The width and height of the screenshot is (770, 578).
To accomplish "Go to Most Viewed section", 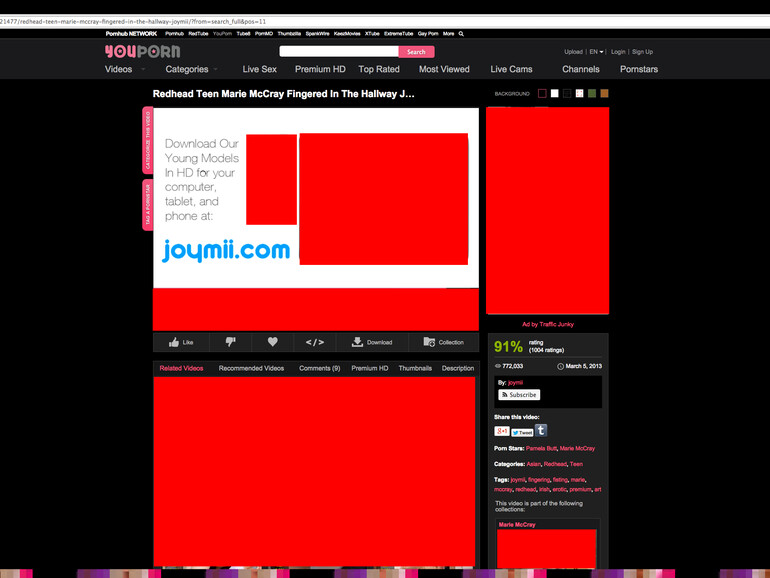I will pos(444,69).
